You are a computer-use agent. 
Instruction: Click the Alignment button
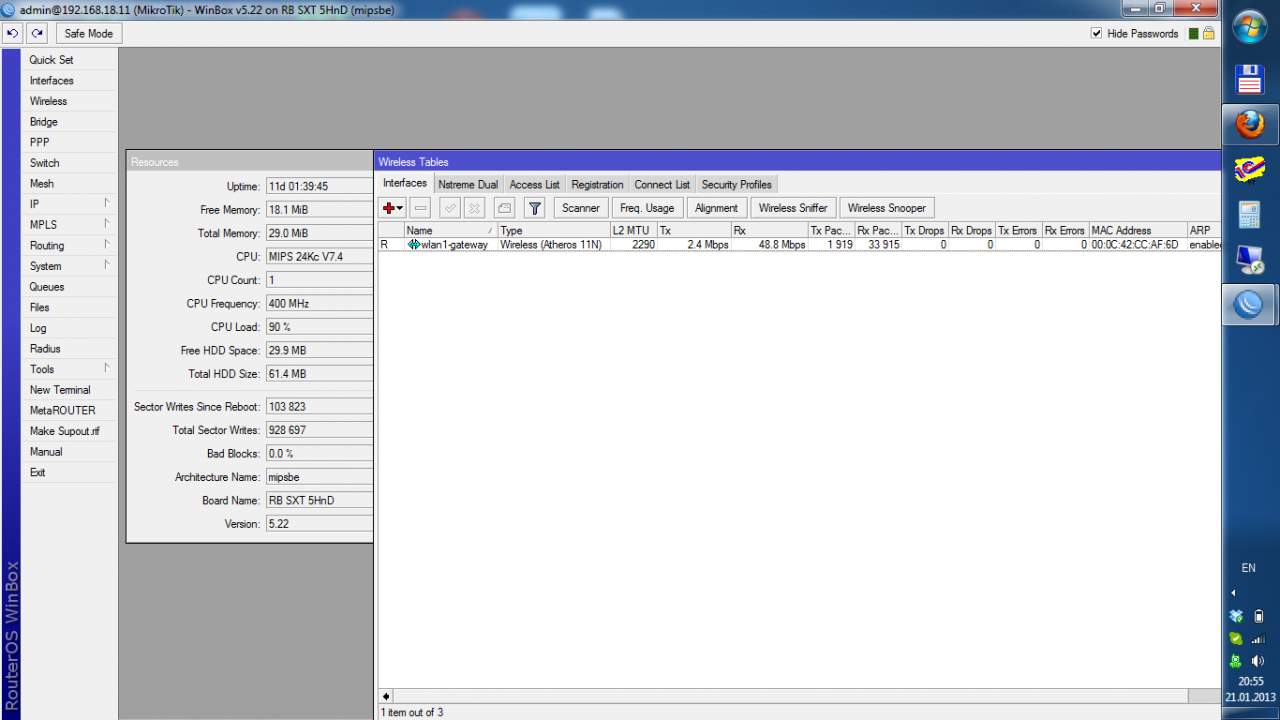coord(716,208)
